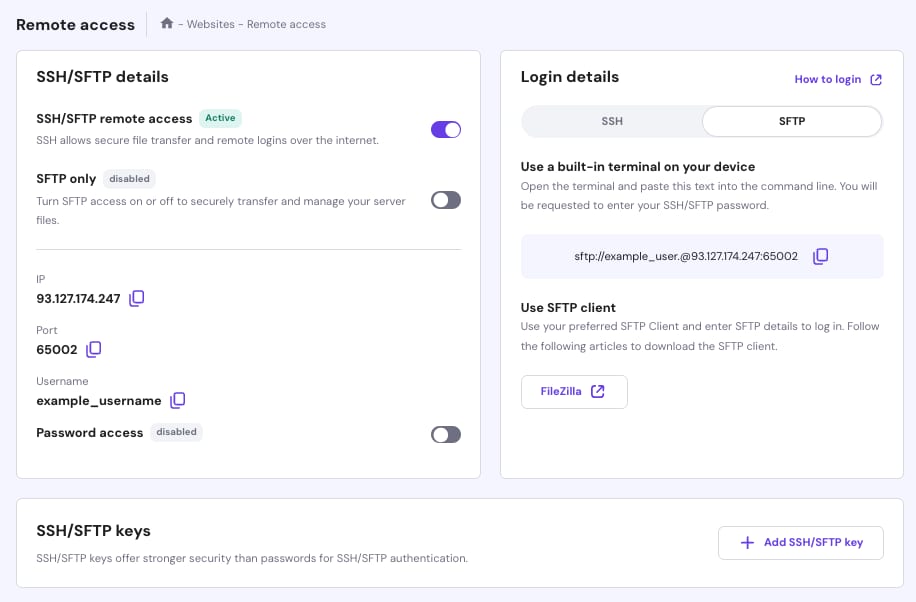Open the How to login link
Viewport: 916px width, 602px height.
point(827,80)
